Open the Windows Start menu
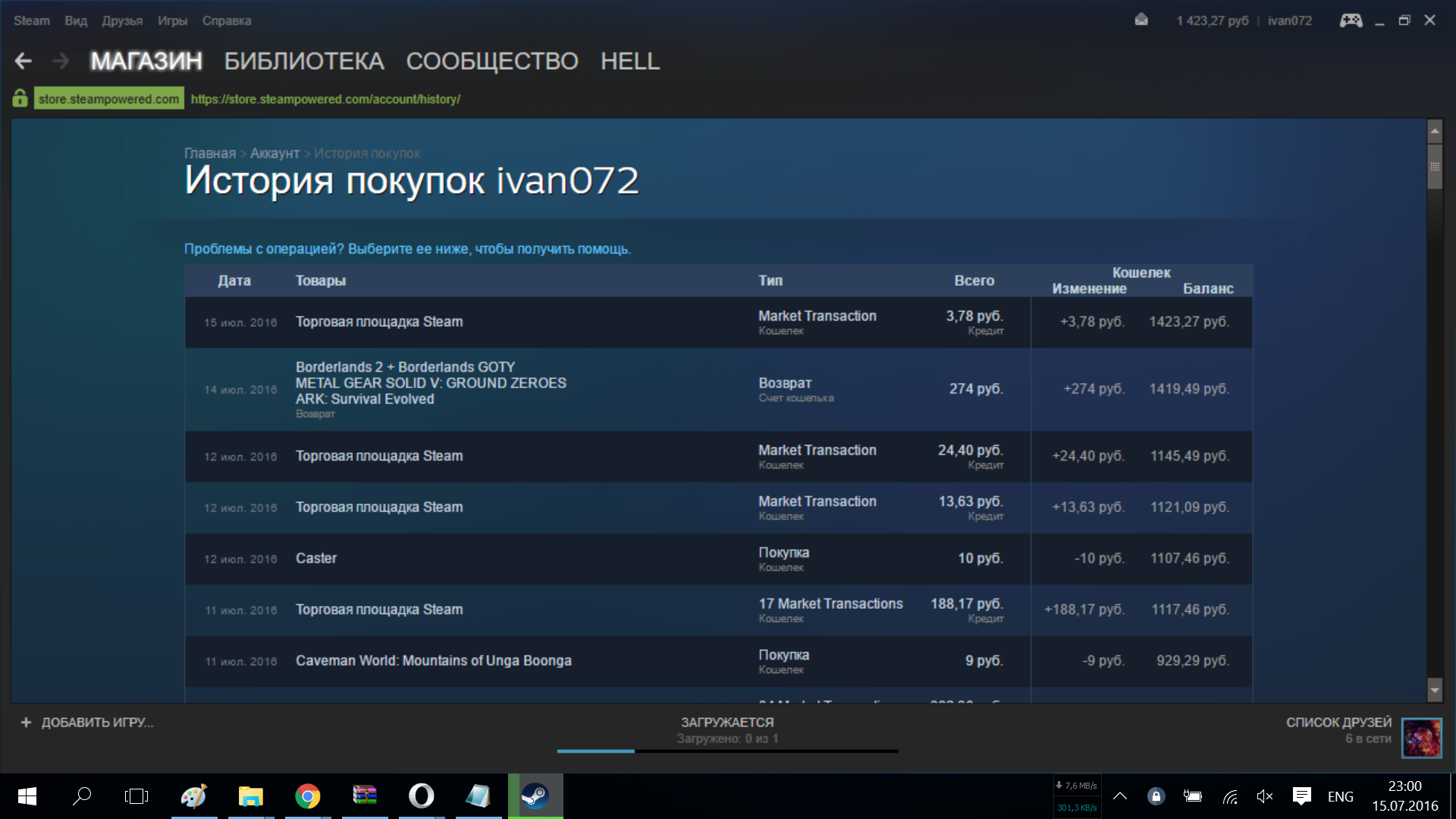 (27, 796)
